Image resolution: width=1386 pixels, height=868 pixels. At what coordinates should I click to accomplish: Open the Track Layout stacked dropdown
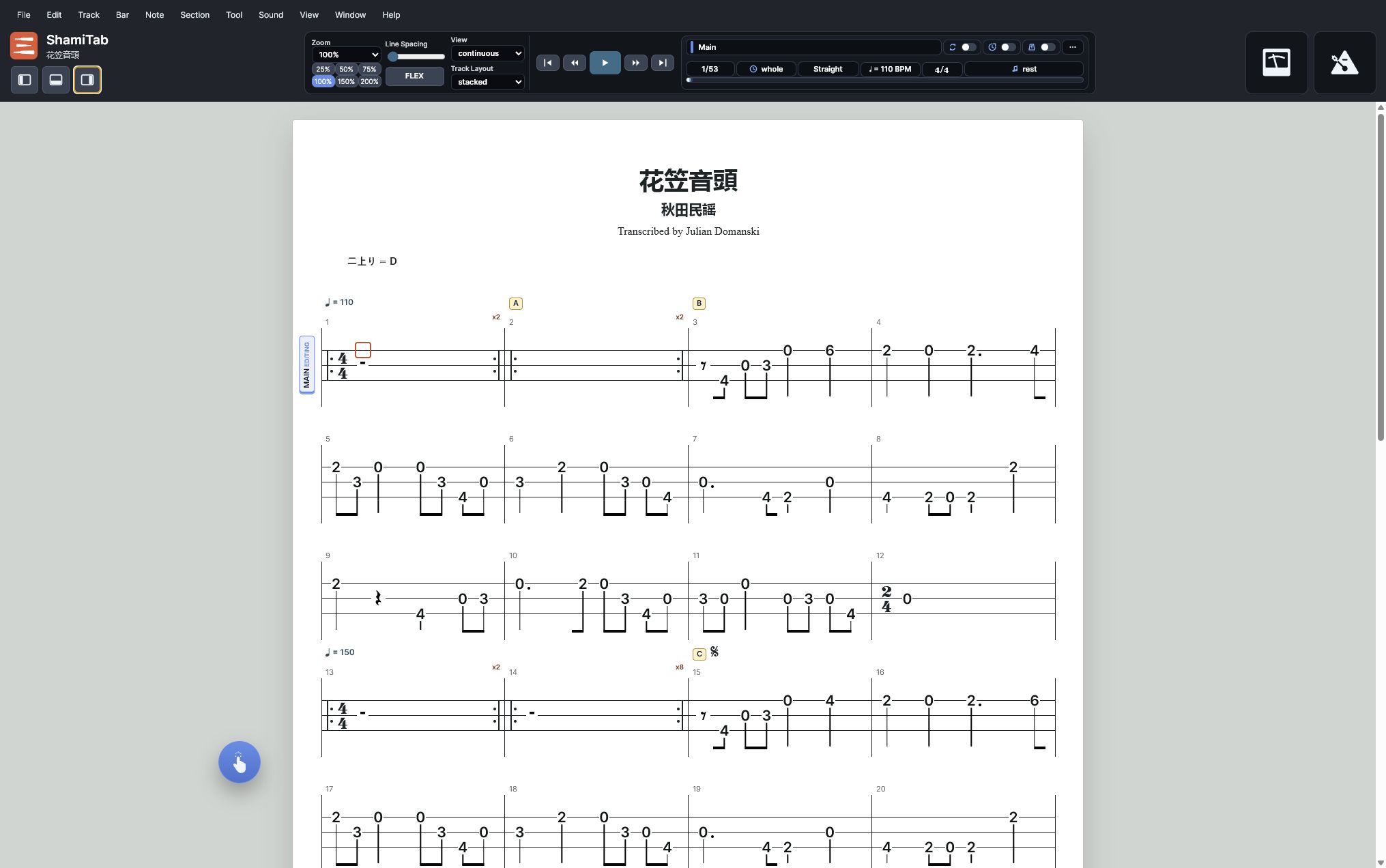487,82
